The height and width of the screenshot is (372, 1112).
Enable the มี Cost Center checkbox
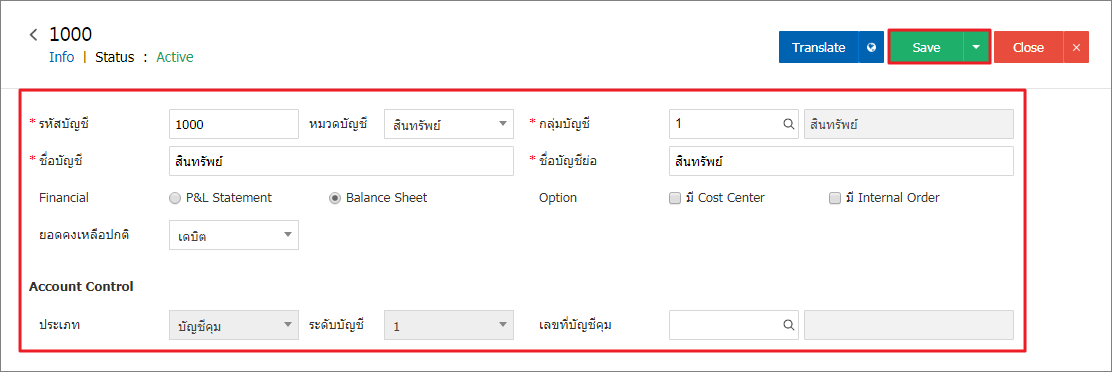point(675,198)
